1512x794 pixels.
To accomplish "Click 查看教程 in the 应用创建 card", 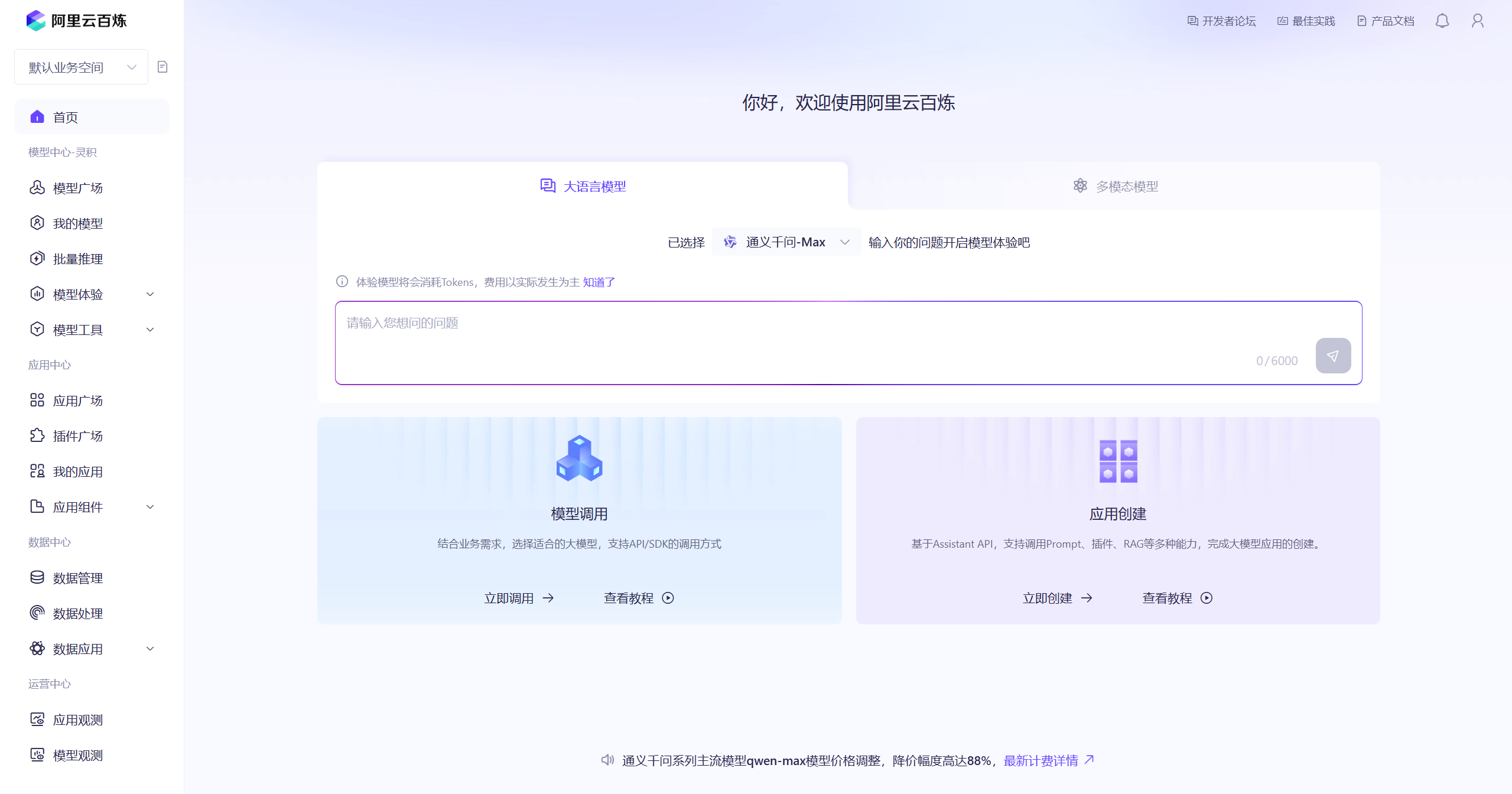I will [1178, 598].
